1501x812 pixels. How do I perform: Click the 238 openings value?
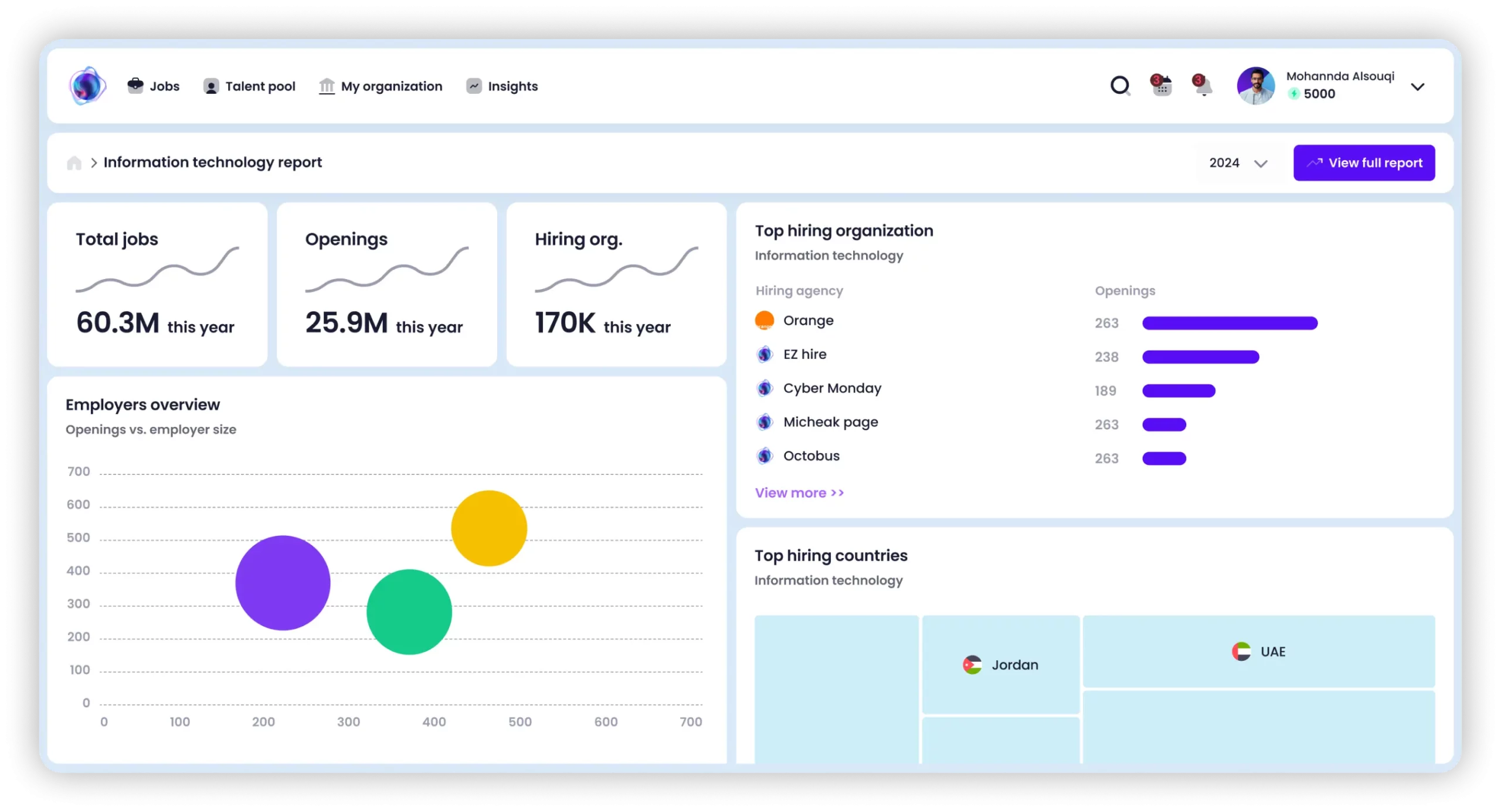tap(1106, 357)
